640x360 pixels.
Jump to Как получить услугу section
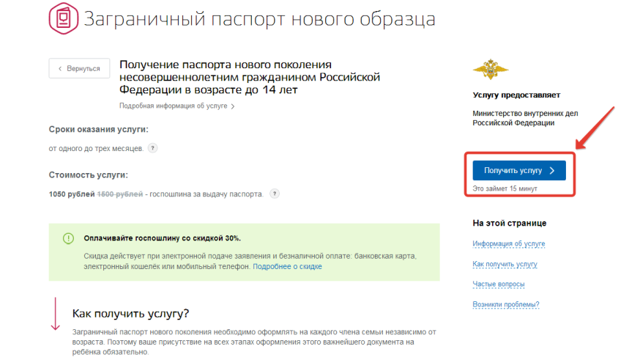click(x=505, y=264)
